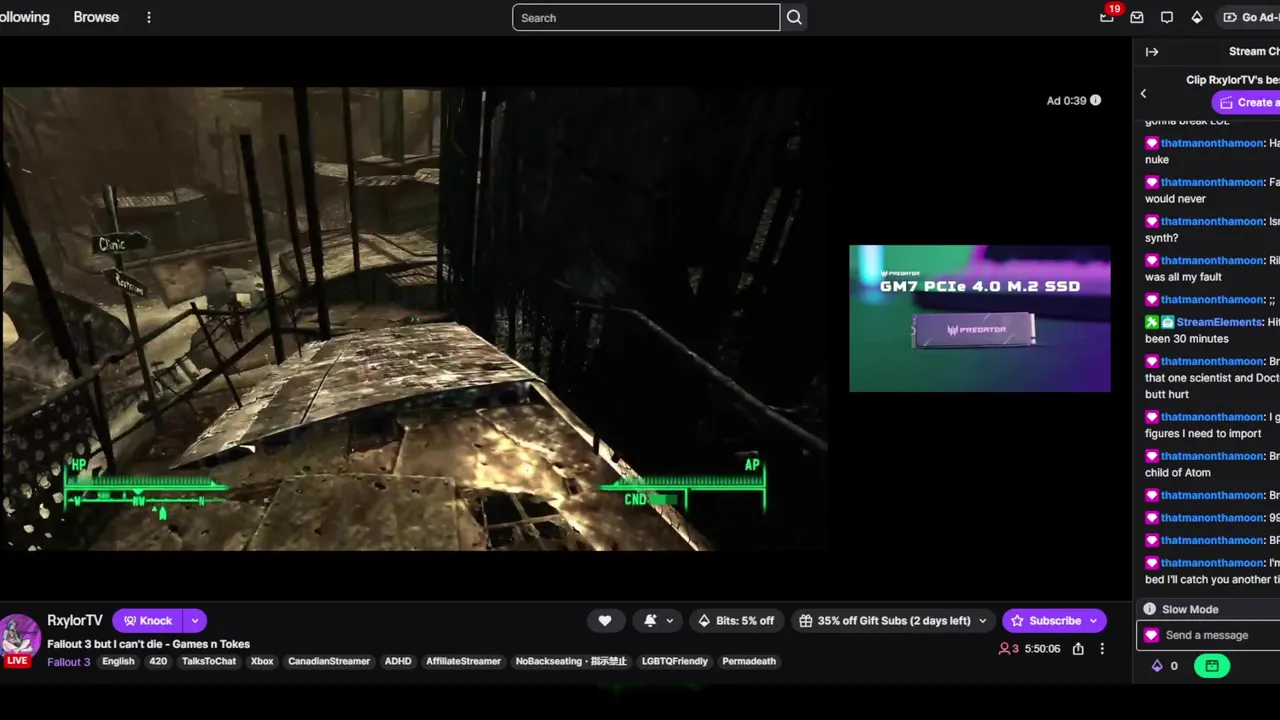Click the RxylorTV avatar with LIVE badge
1280x720 pixels.
click(19, 641)
